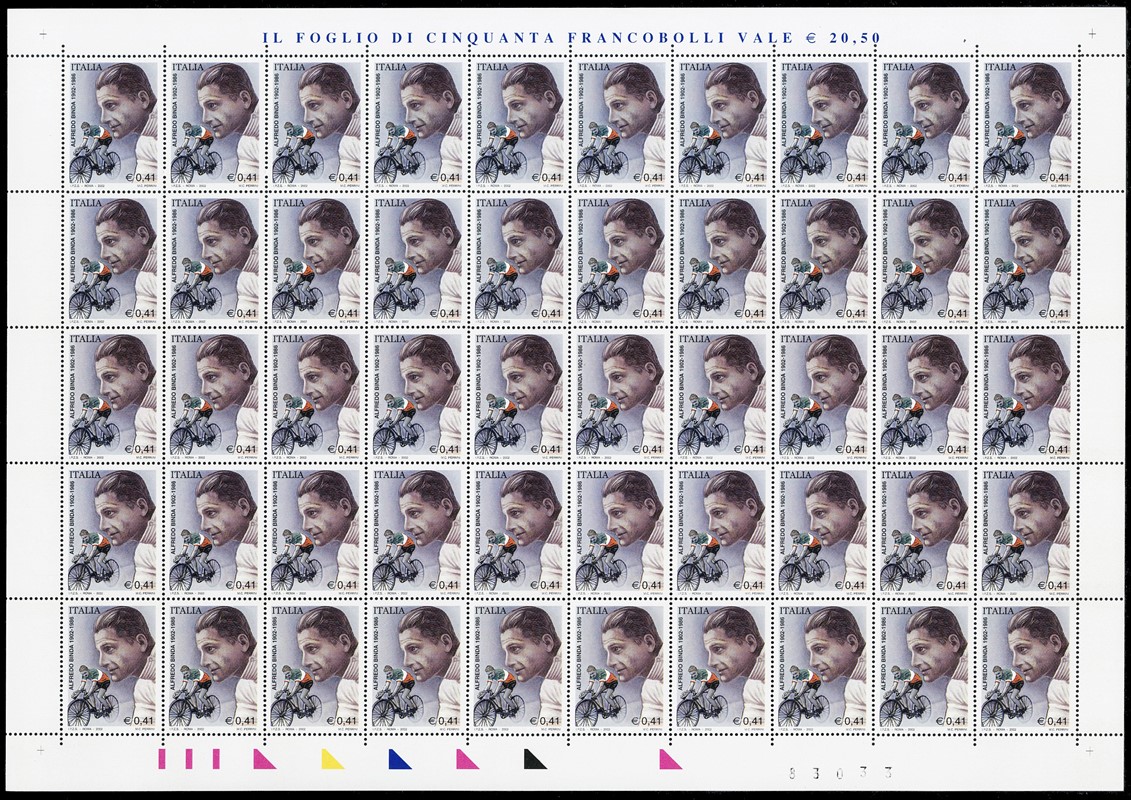Select the stamp in top-left corner
Screen dimensions: 1131x800
(x=111, y=123)
